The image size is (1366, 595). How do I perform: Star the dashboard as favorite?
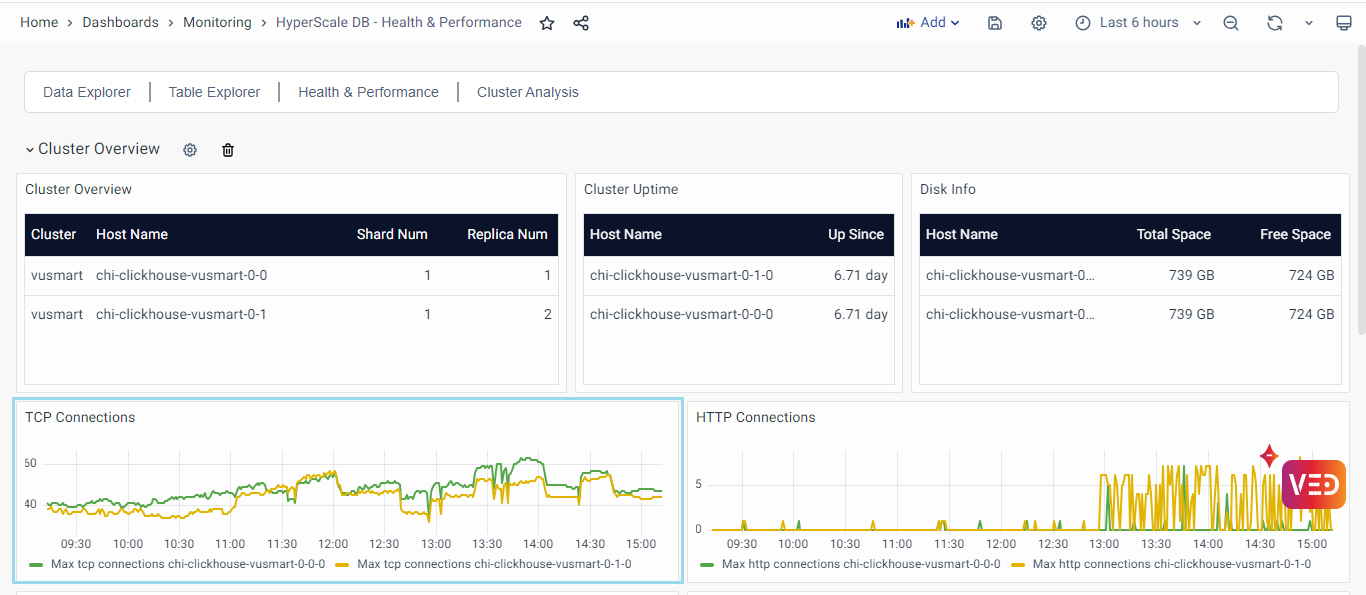pyautogui.click(x=547, y=23)
